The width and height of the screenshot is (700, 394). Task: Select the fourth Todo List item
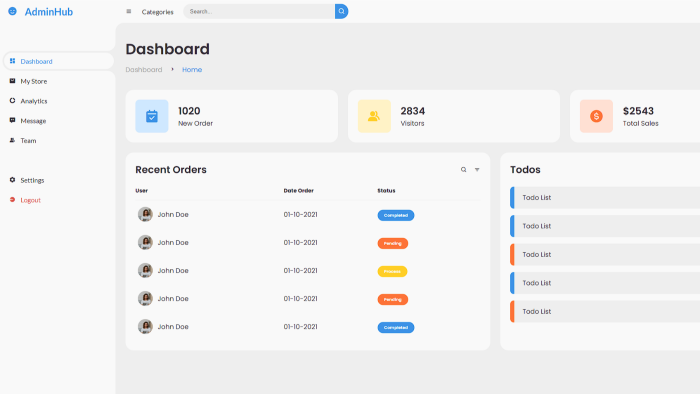[605, 283]
